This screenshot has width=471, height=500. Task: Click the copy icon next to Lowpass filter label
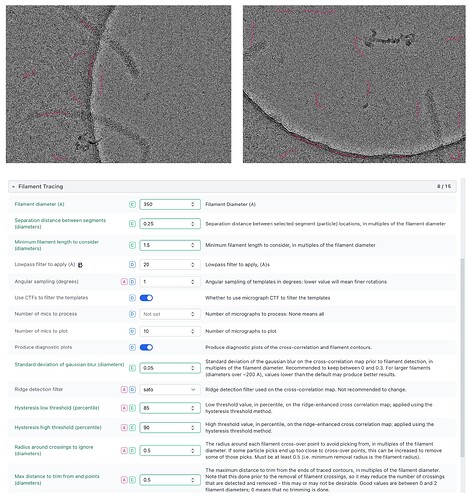80,265
